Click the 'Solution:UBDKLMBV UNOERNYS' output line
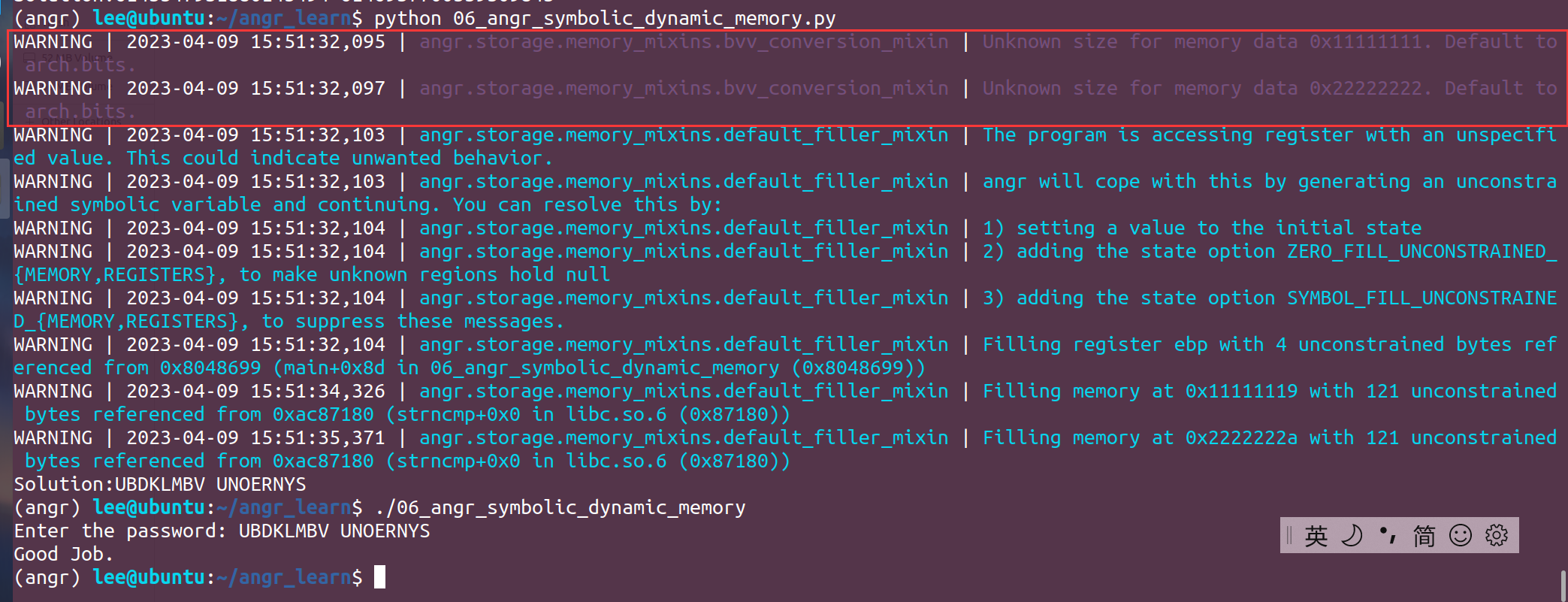 click(160, 484)
